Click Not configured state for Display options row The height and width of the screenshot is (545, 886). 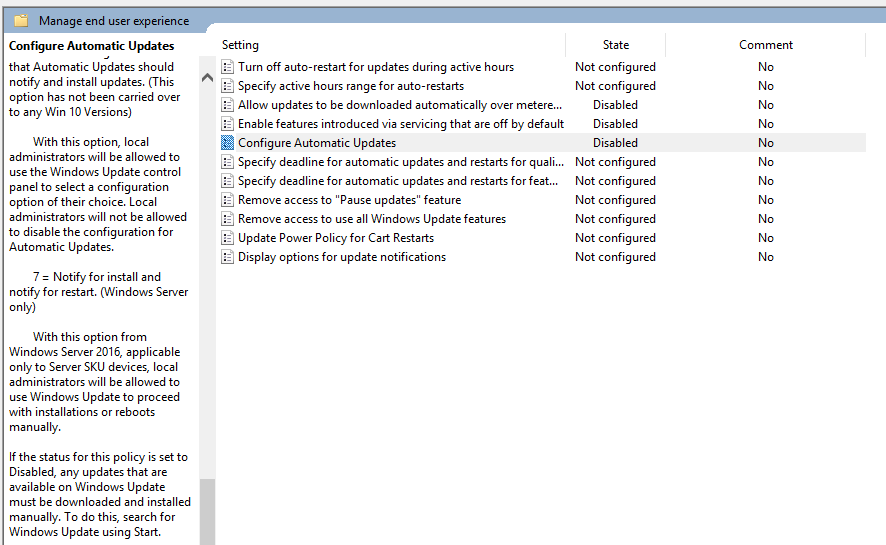615,257
